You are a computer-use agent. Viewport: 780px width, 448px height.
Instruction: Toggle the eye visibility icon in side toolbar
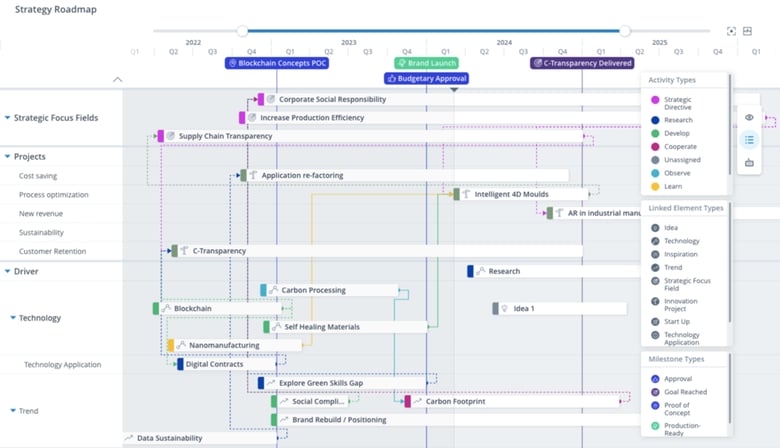pyautogui.click(x=749, y=117)
